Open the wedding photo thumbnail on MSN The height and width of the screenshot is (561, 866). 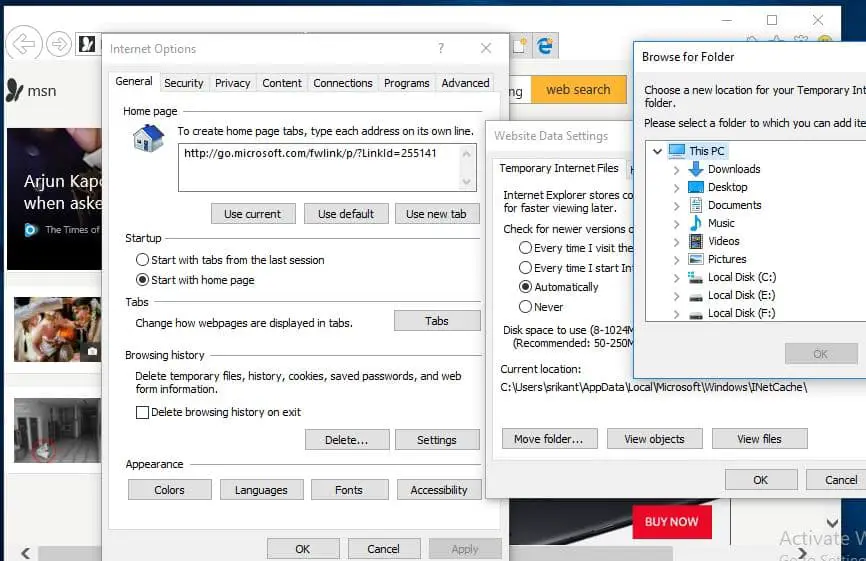57,329
